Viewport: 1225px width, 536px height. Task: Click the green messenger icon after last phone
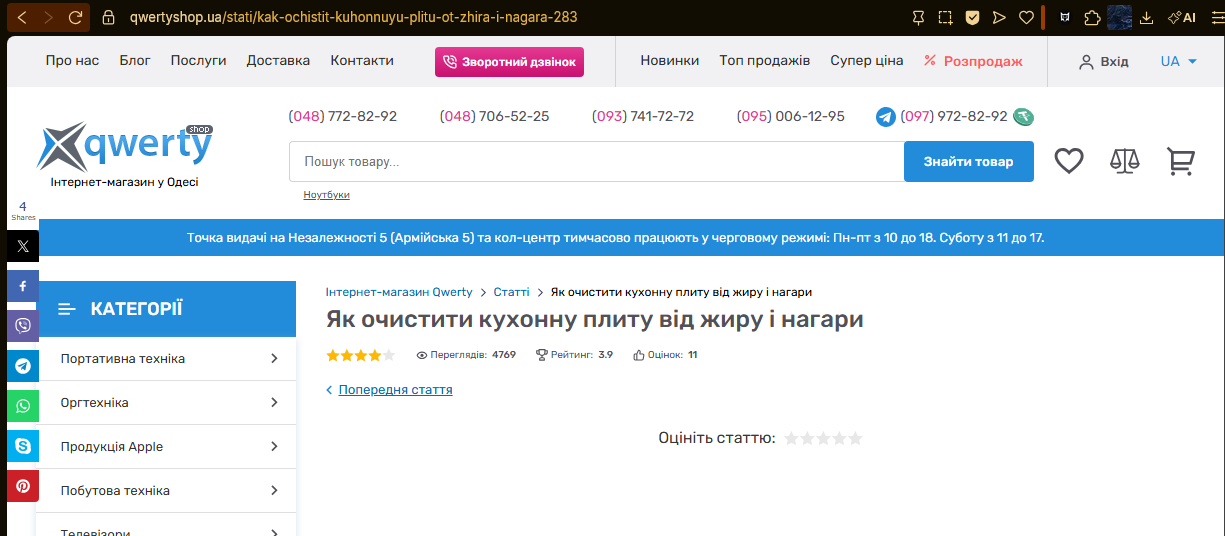pyautogui.click(x=1023, y=117)
